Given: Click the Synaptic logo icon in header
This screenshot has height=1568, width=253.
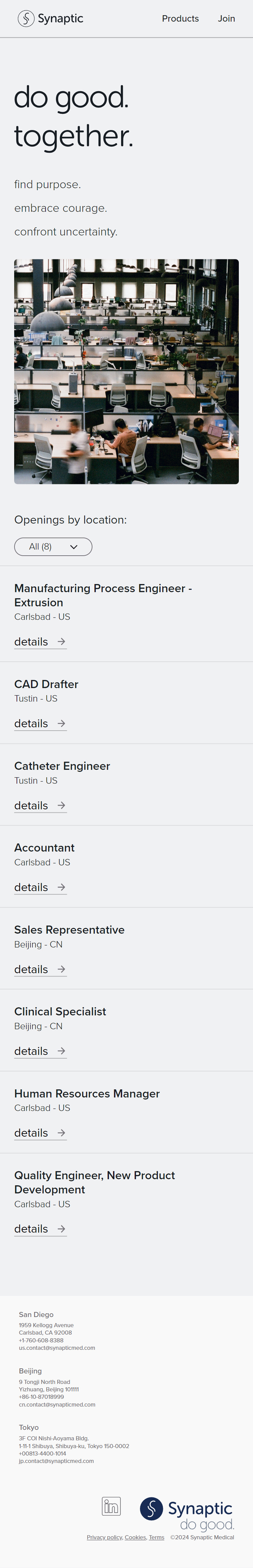Looking at the screenshot, I should click(x=26, y=19).
